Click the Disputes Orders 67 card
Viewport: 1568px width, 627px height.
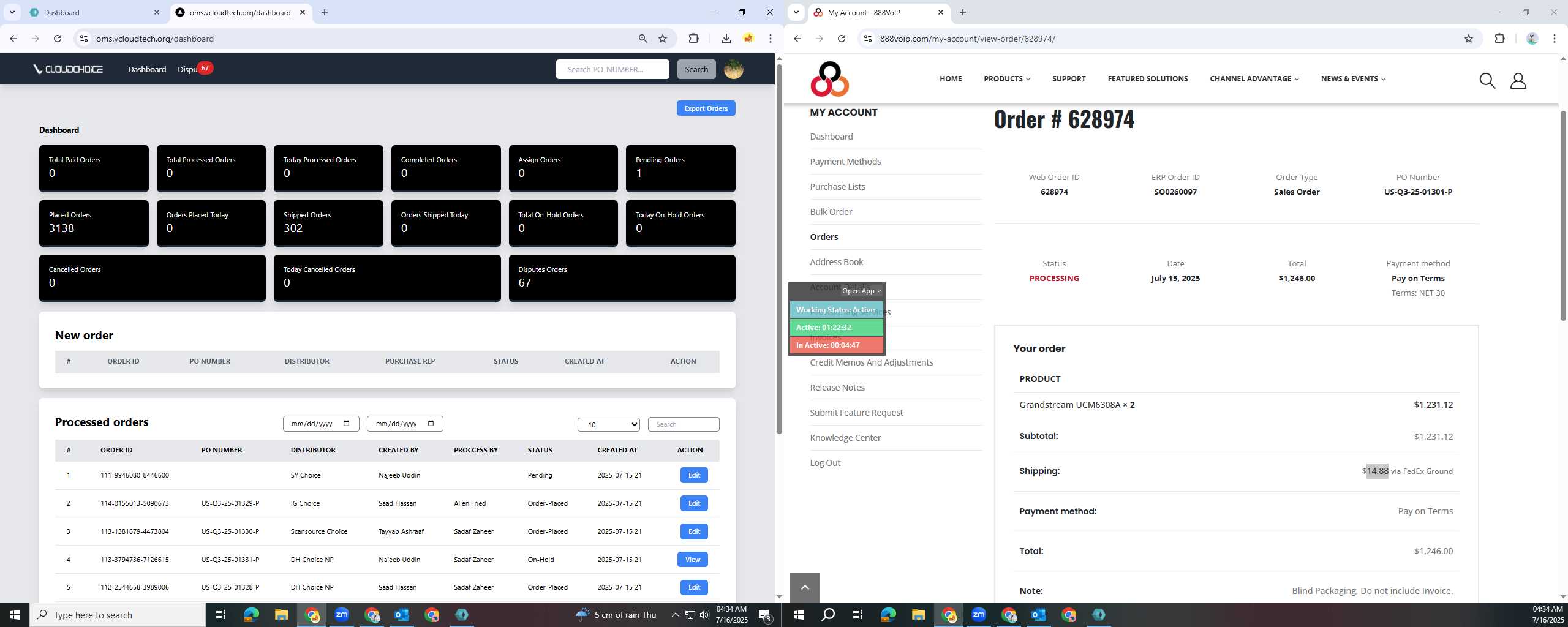tap(622, 278)
